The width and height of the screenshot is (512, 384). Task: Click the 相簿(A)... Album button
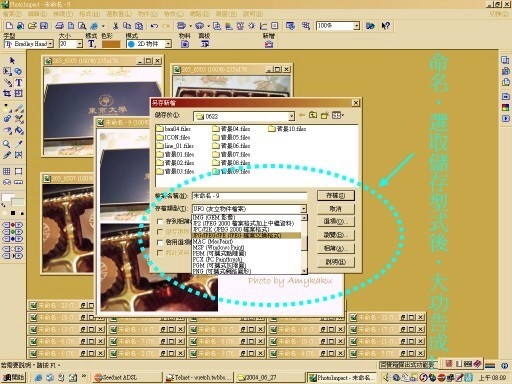click(336, 248)
